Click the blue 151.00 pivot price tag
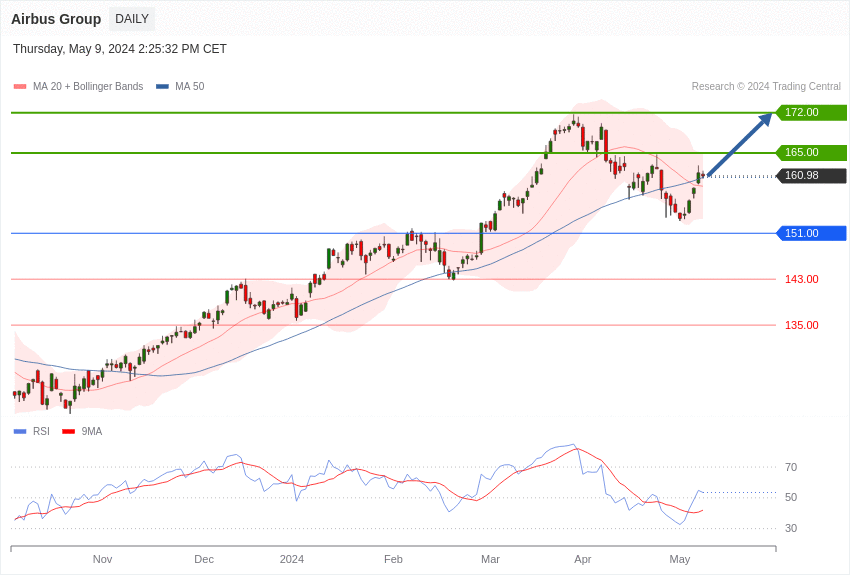This screenshot has height=576, width=850. coord(811,233)
